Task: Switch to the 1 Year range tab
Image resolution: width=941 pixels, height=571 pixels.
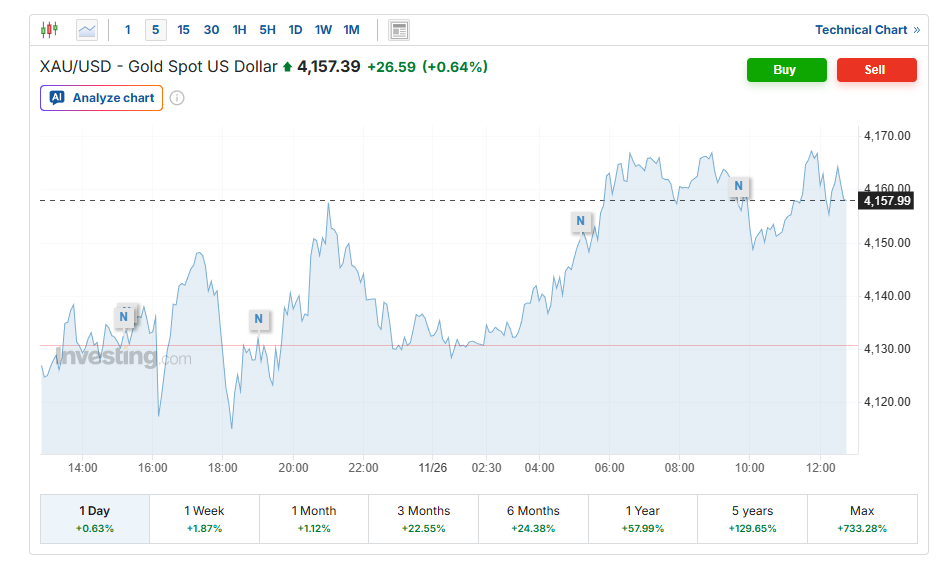Action: (x=642, y=518)
